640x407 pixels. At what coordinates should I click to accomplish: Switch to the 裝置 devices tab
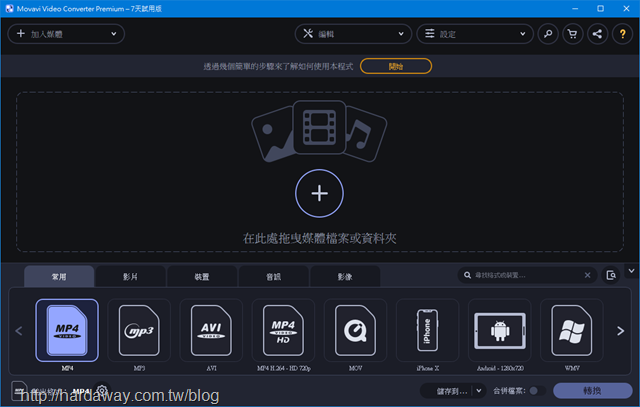[202, 277]
